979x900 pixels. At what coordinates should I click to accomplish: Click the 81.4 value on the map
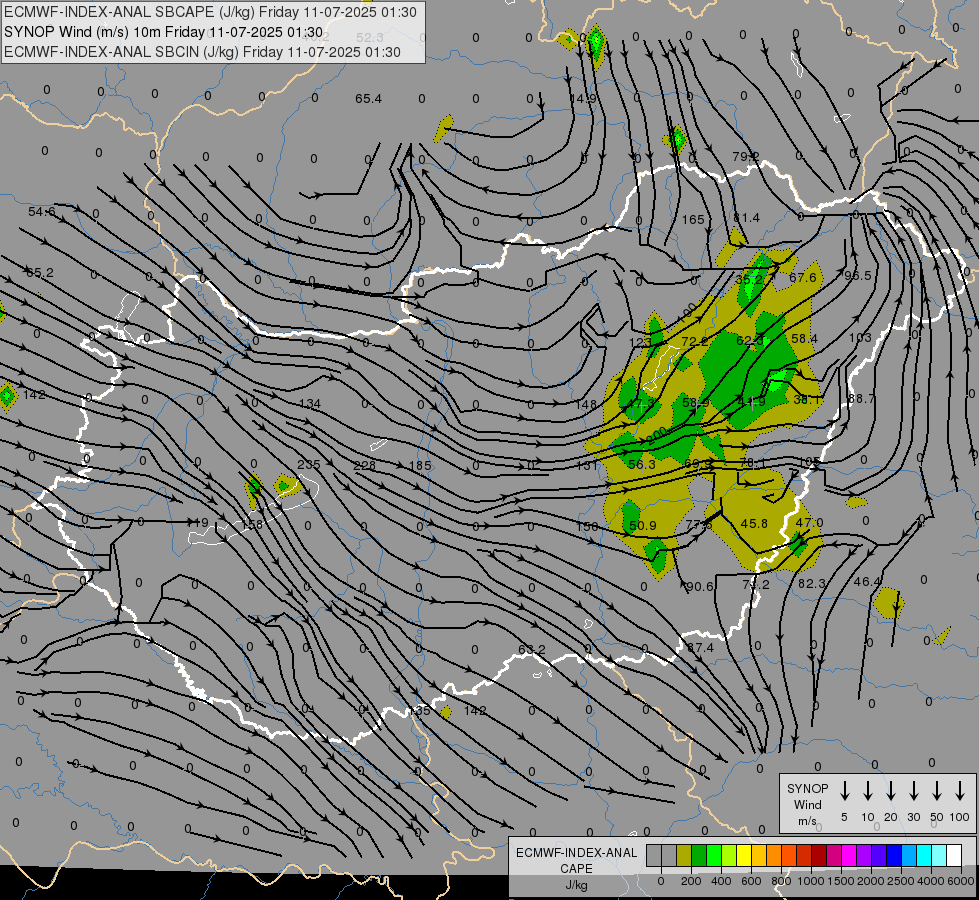click(x=747, y=218)
